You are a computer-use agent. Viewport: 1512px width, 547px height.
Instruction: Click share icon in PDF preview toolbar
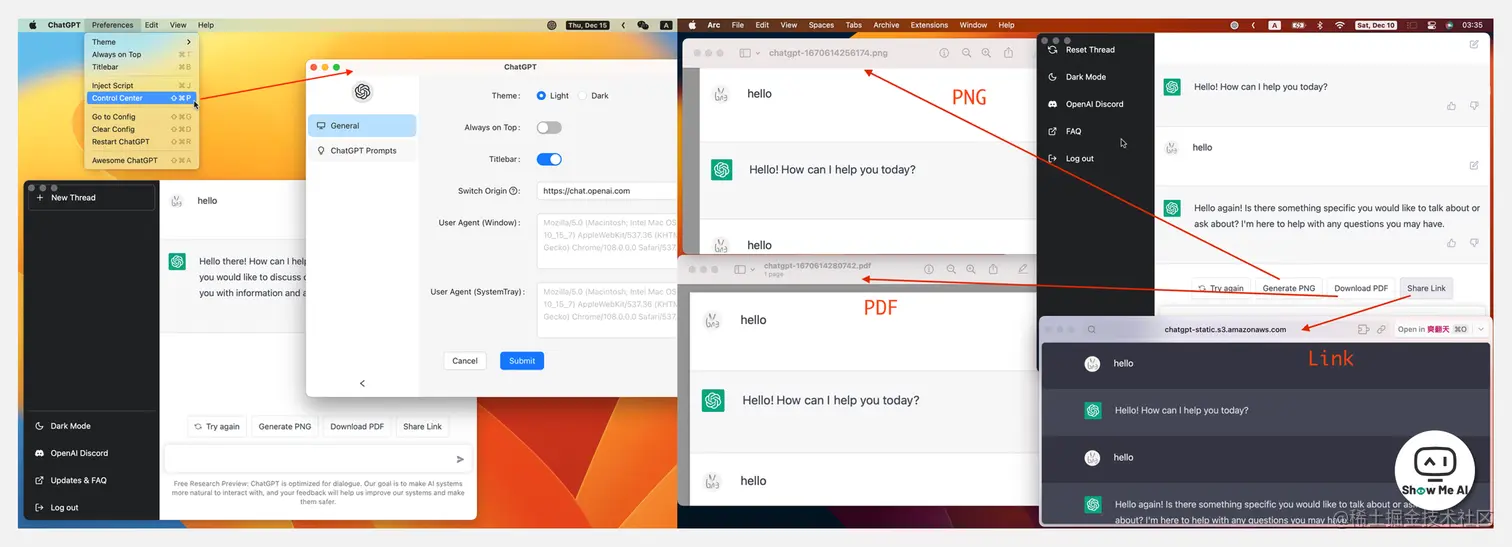pyautogui.click(x=992, y=269)
